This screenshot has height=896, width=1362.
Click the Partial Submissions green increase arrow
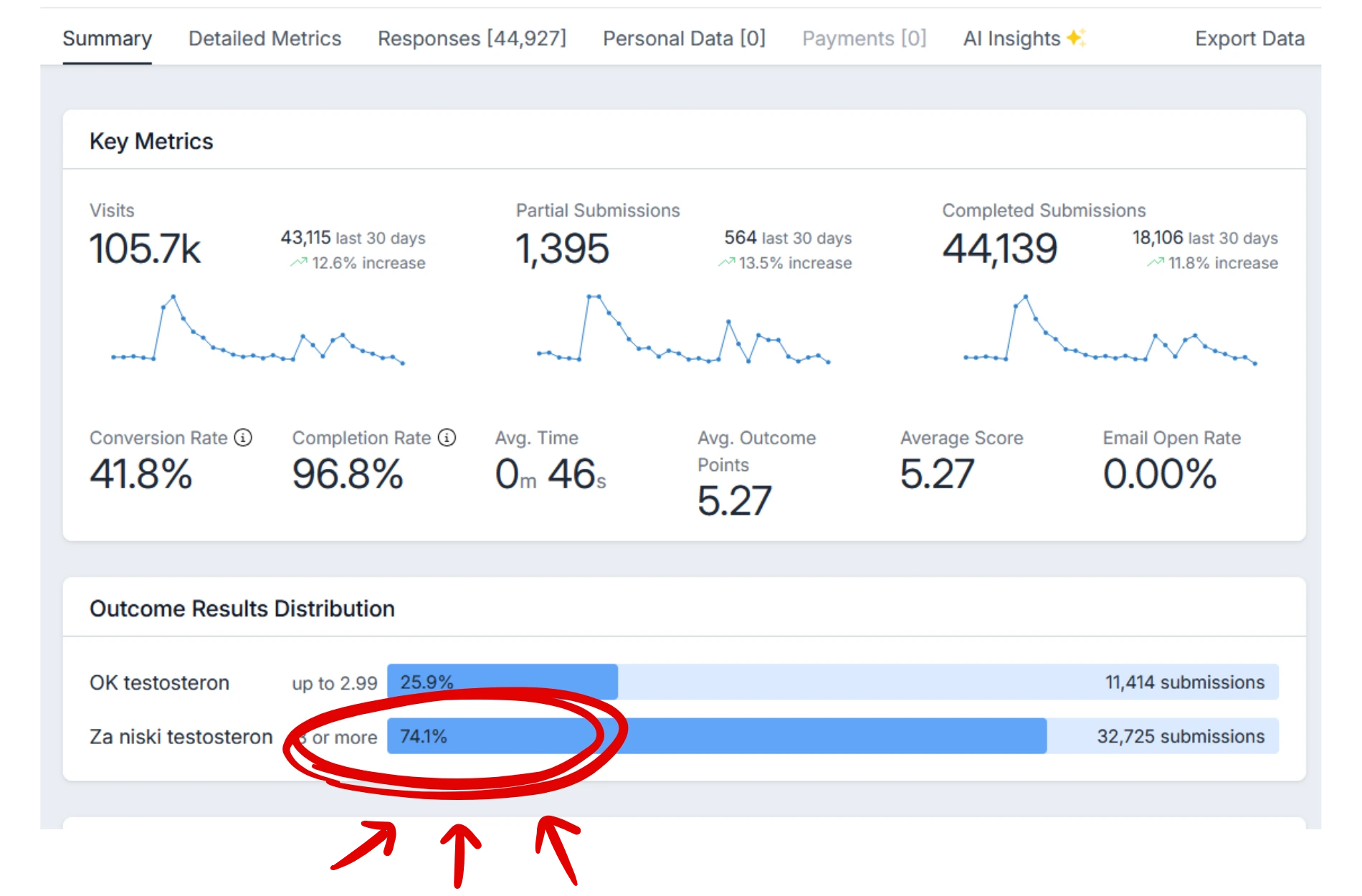click(x=726, y=263)
